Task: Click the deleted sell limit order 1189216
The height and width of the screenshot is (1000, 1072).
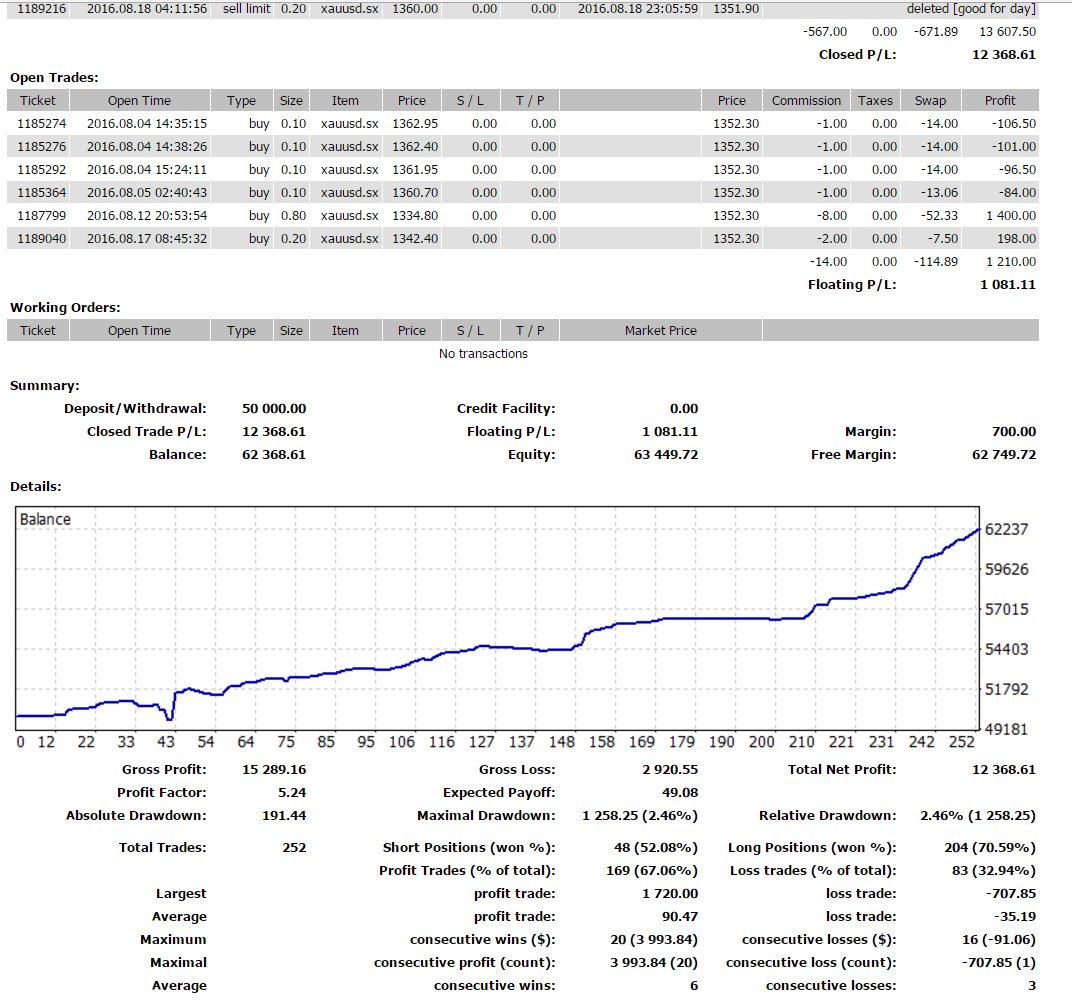Action: click(x=523, y=9)
